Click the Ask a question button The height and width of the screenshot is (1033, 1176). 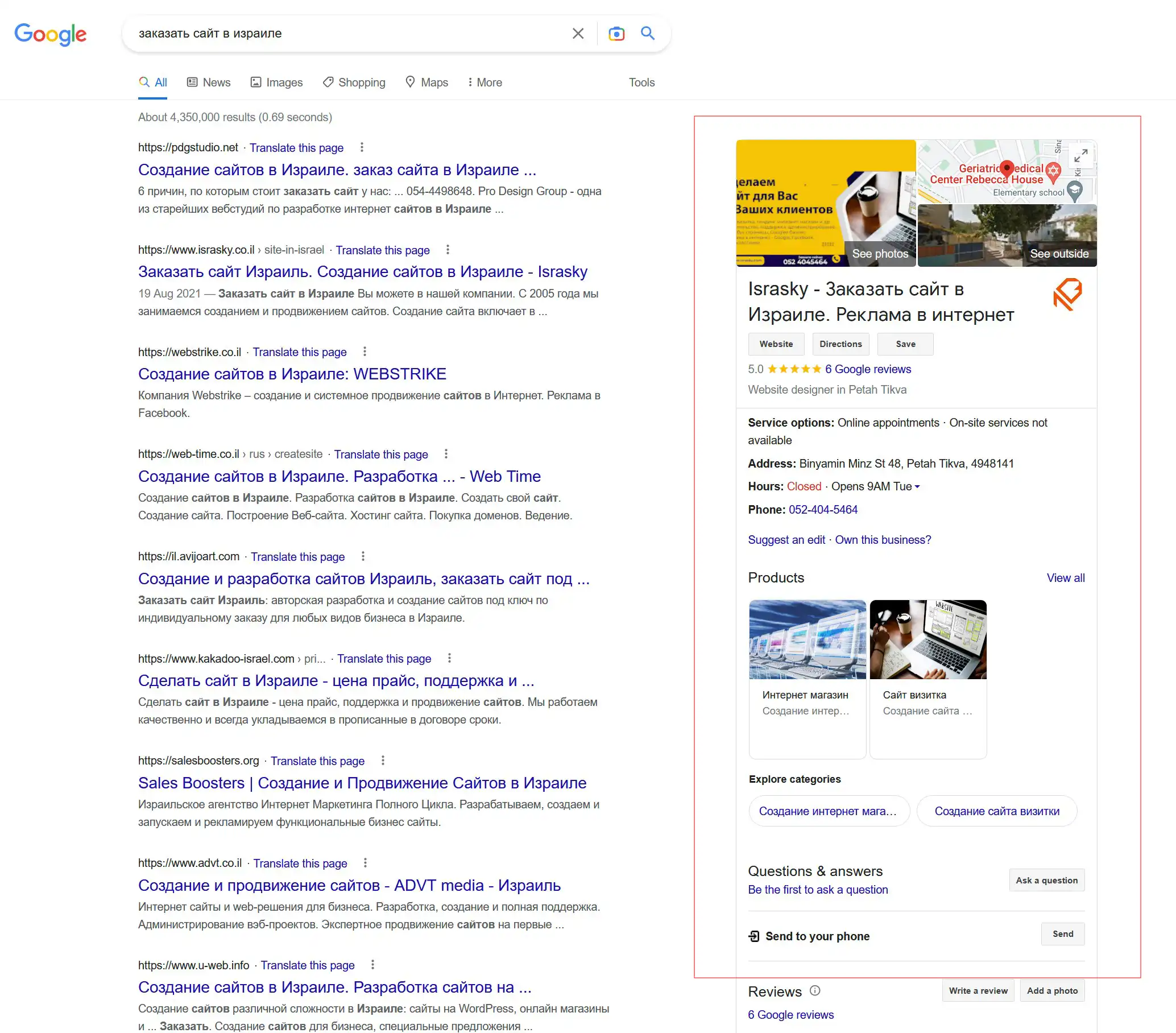coord(1046,880)
